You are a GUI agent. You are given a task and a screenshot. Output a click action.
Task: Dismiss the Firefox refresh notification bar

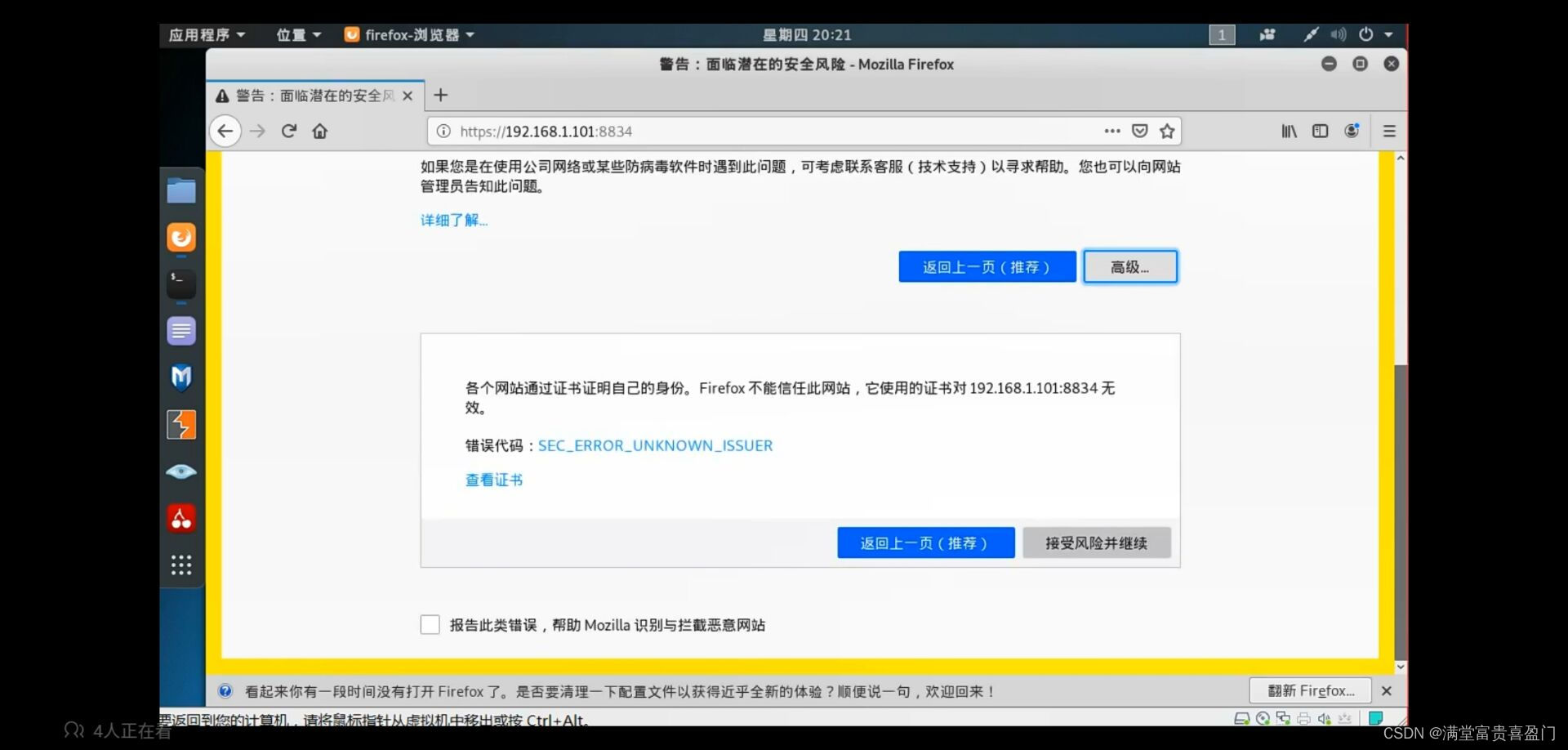click(1387, 691)
